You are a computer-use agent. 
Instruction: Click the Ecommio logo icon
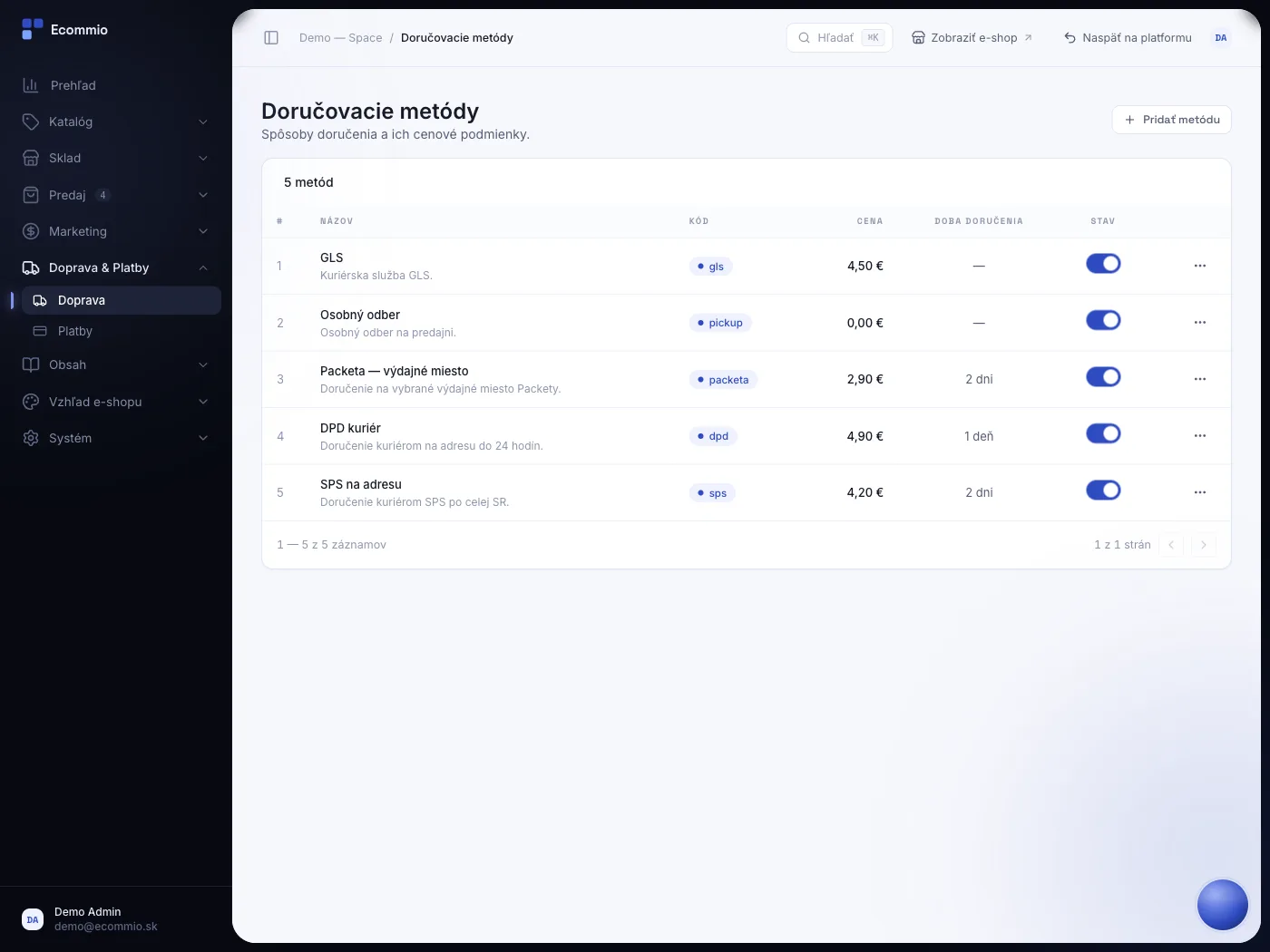[33, 29]
